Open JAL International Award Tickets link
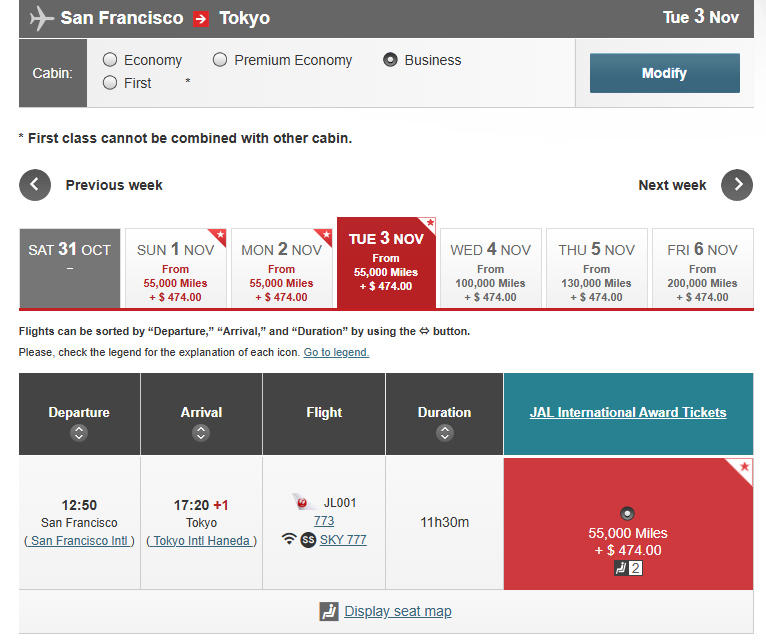Screen dimensions: 766x643 [628, 412]
